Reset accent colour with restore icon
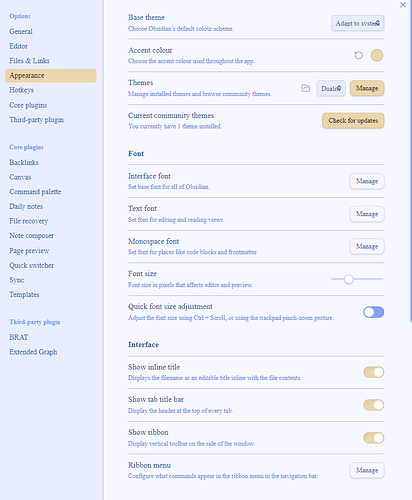Screen dimensions: 412x500 (359, 55)
